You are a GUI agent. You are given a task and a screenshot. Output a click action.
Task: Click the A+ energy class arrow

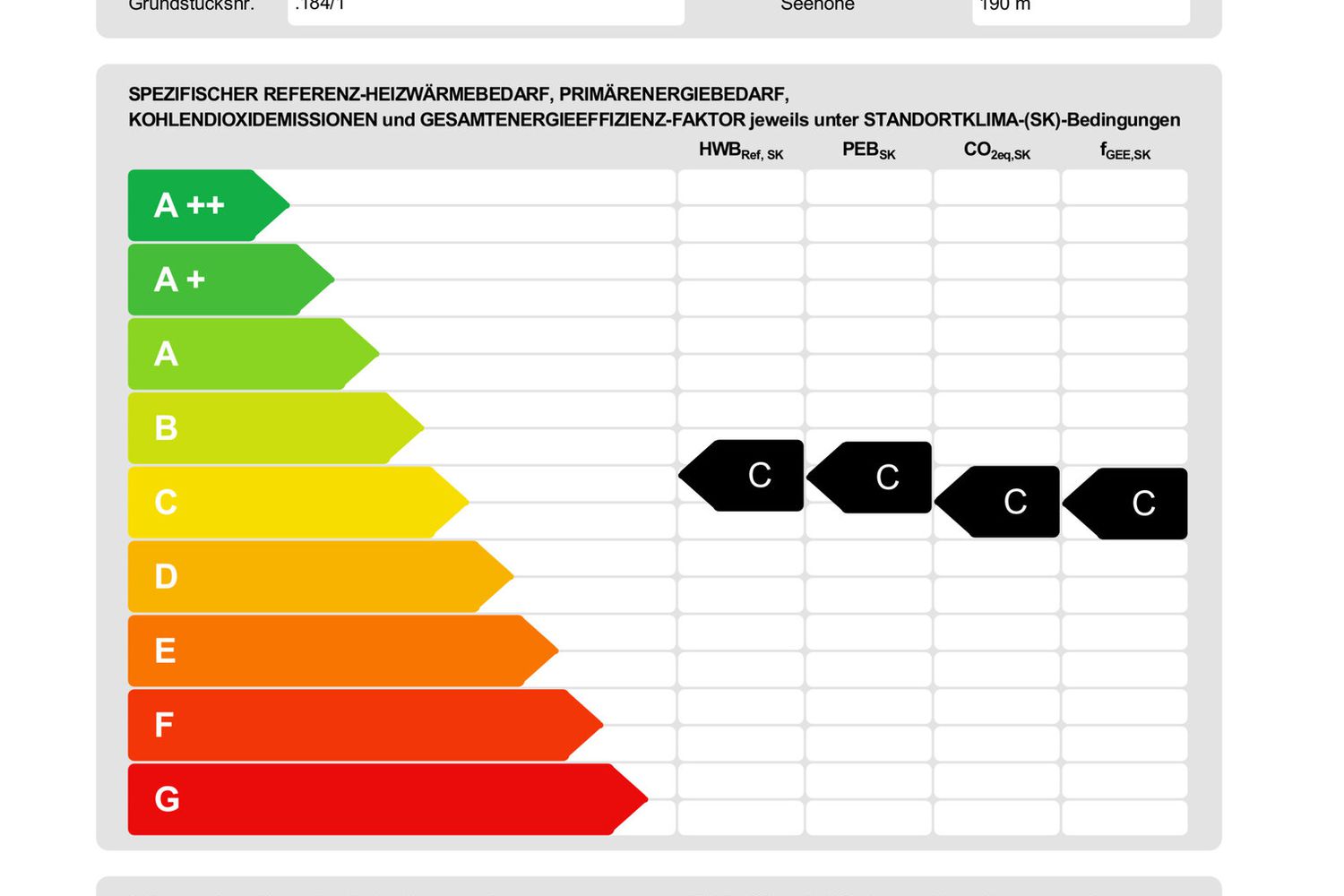[230, 280]
